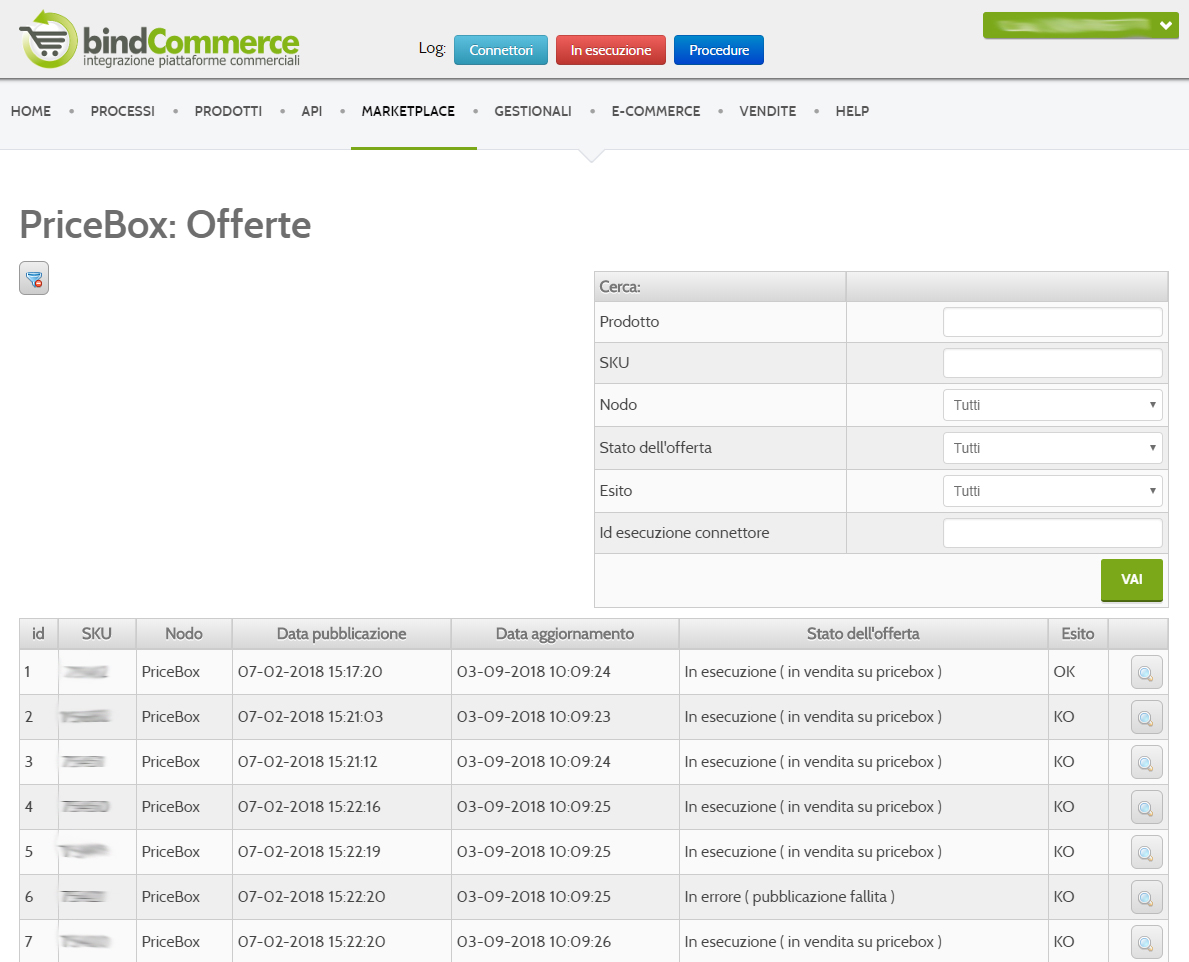The image size is (1189, 962).
Task: Clear filters with the funnel icon
Action: (x=34, y=278)
